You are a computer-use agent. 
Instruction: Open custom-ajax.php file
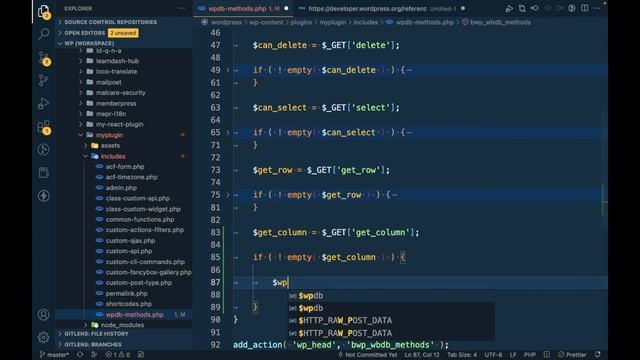[130, 240]
